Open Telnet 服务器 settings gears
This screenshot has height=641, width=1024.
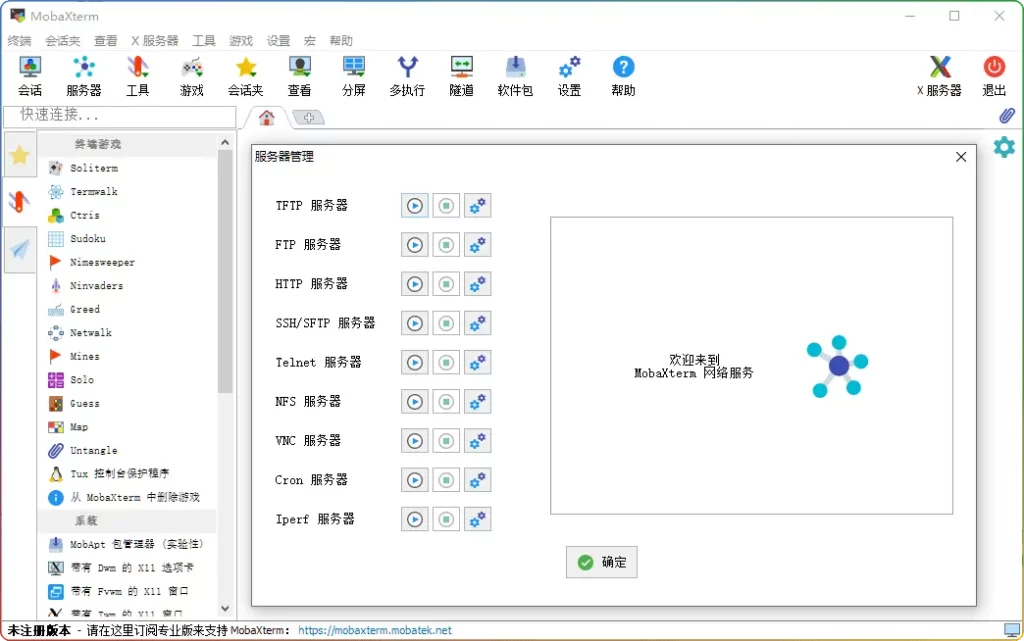[x=477, y=363]
